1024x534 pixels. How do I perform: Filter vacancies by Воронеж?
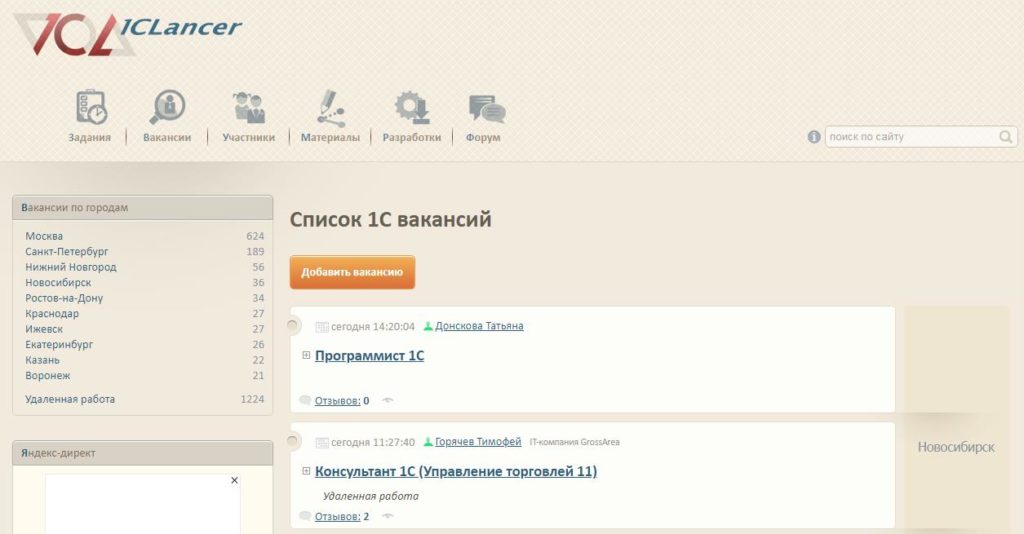(x=48, y=376)
